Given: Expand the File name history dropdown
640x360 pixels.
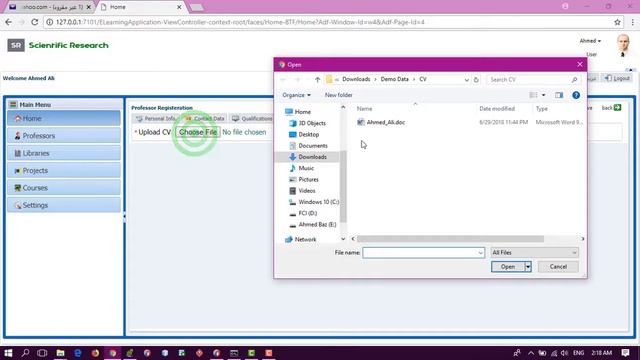Looking at the screenshot, I should pyautogui.click(x=480, y=253).
